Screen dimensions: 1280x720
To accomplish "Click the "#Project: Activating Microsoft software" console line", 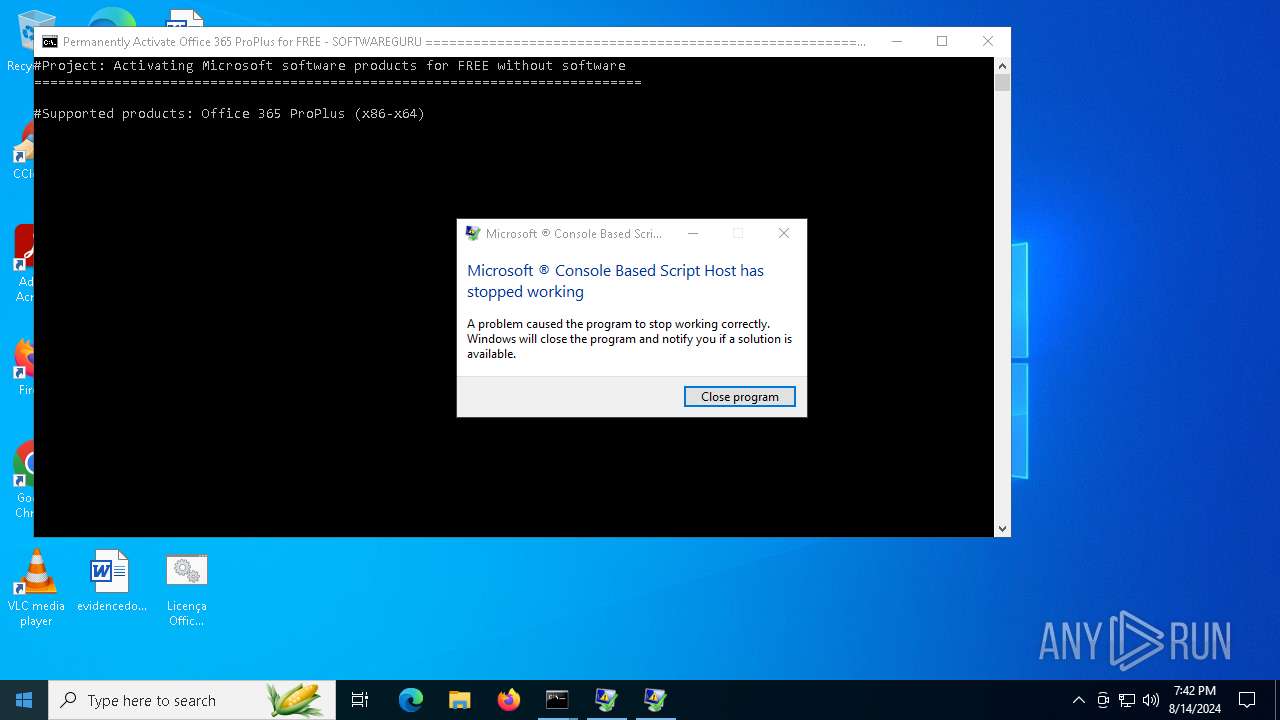I will [330, 66].
